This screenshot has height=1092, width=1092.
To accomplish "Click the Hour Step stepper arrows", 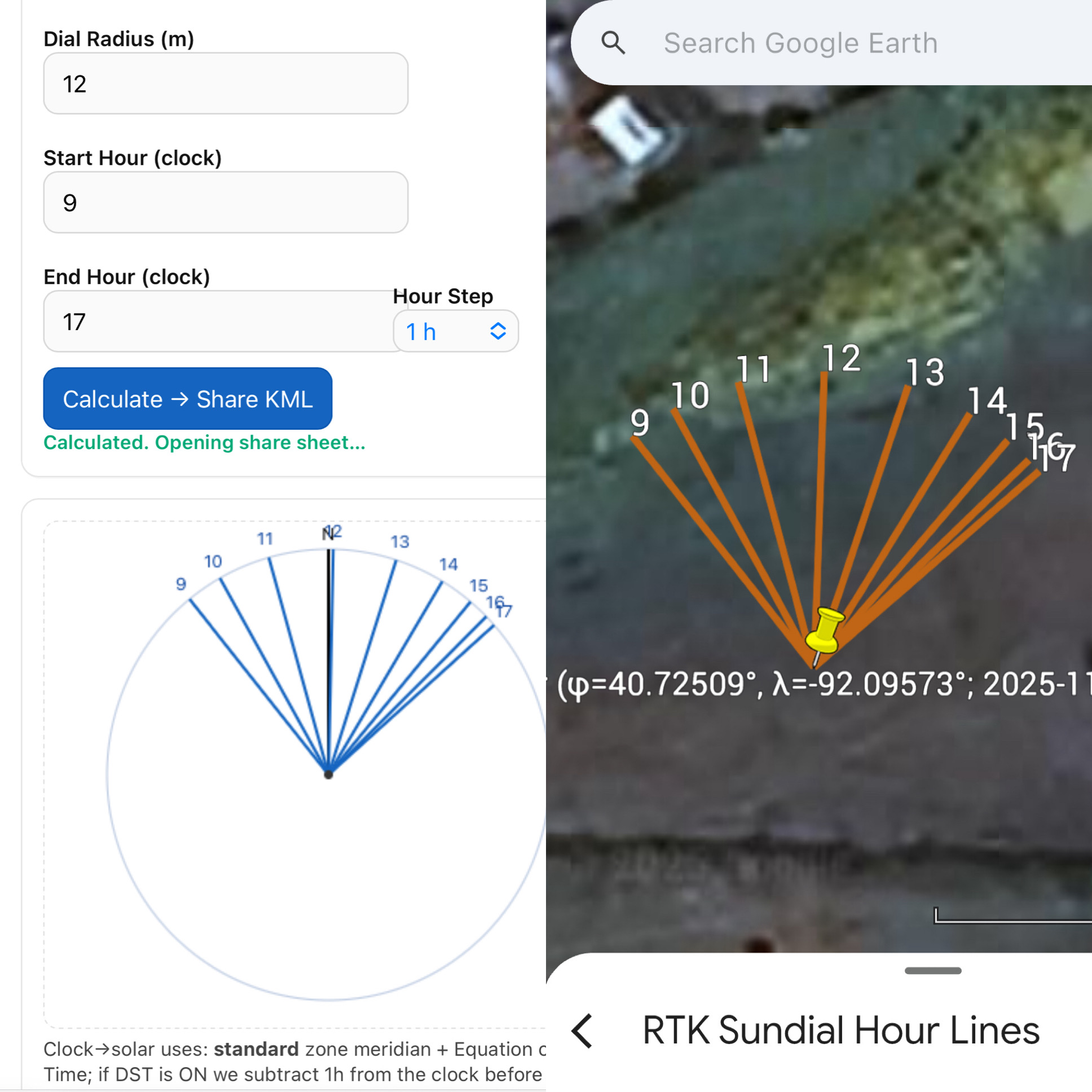I will pos(497,331).
